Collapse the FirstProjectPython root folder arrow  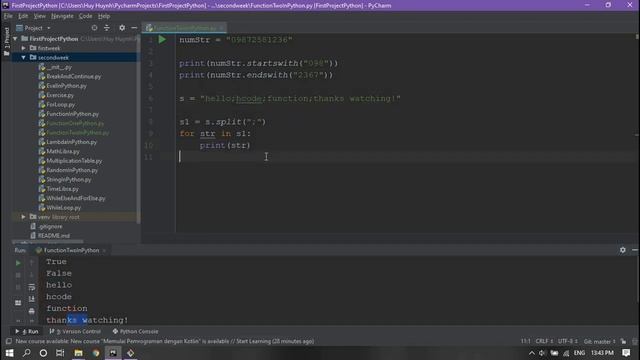(x=16, y=39)
